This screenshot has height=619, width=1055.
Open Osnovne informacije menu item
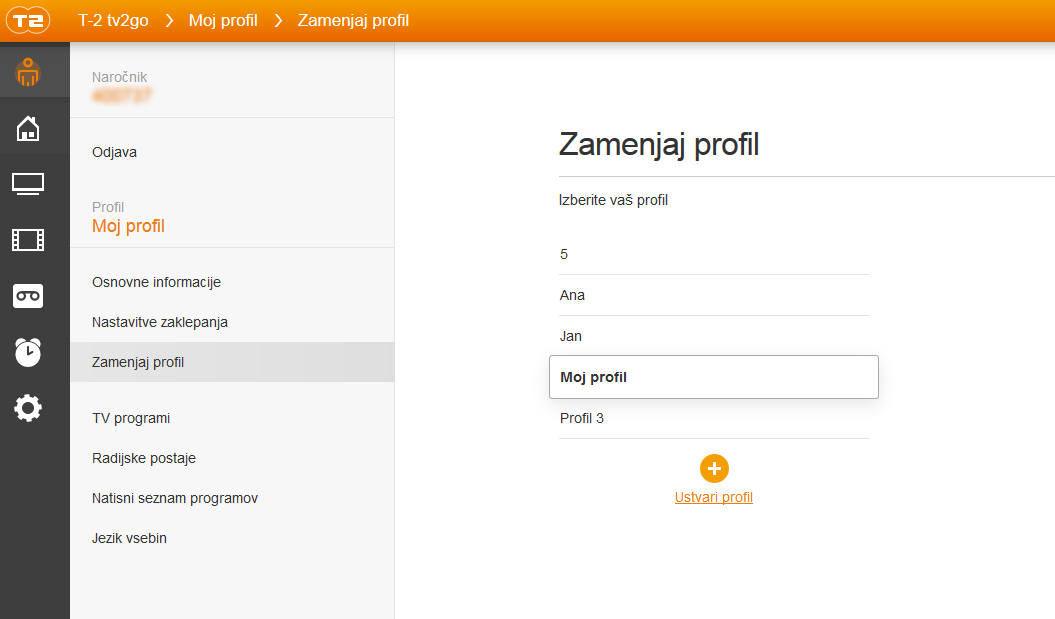coord(156,282)
